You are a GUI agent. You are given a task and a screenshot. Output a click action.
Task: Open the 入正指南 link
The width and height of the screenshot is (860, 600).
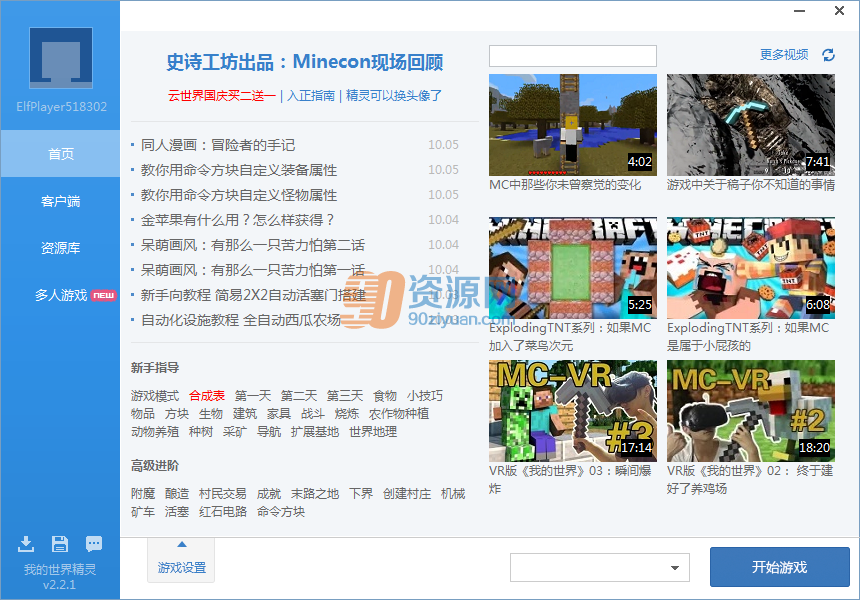(311, 95)
